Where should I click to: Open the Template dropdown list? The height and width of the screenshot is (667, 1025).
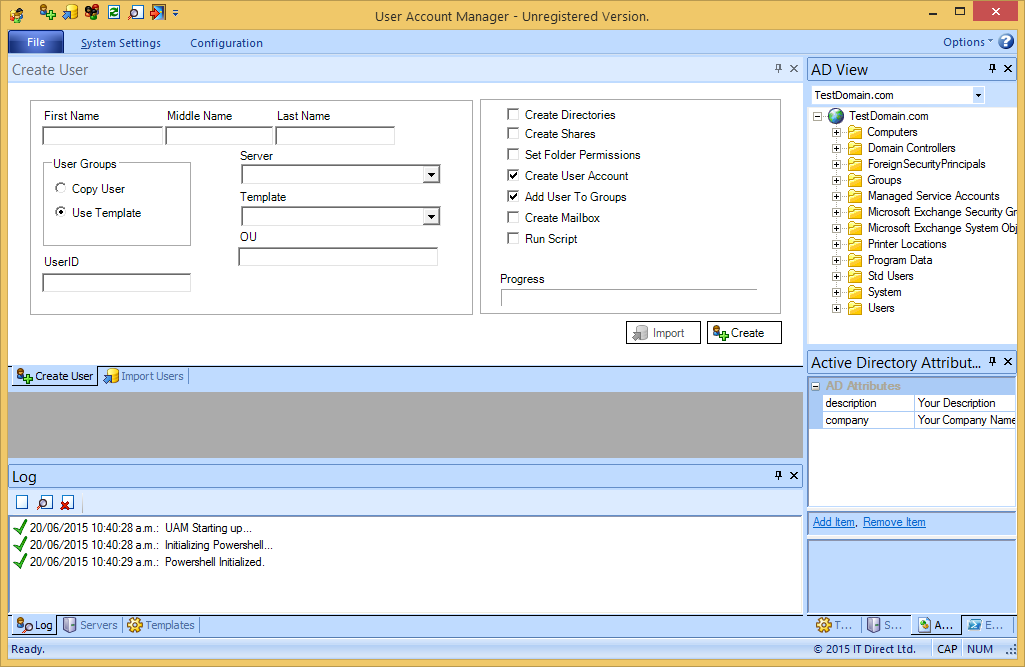click(x=430, y=216)
